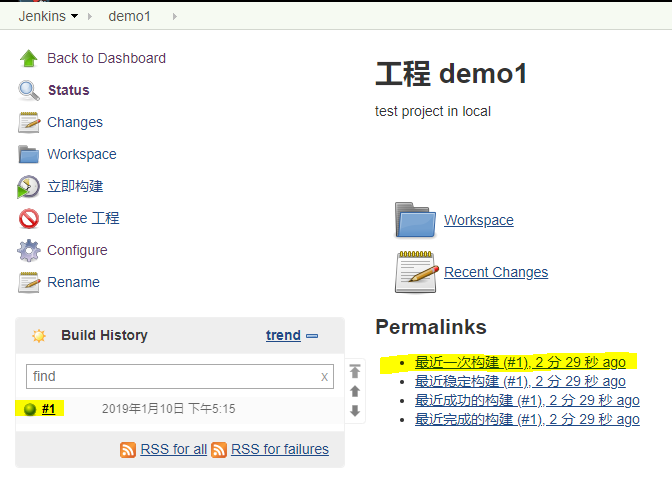Collapse the trend with the minus icon

[x=312, y=336]
